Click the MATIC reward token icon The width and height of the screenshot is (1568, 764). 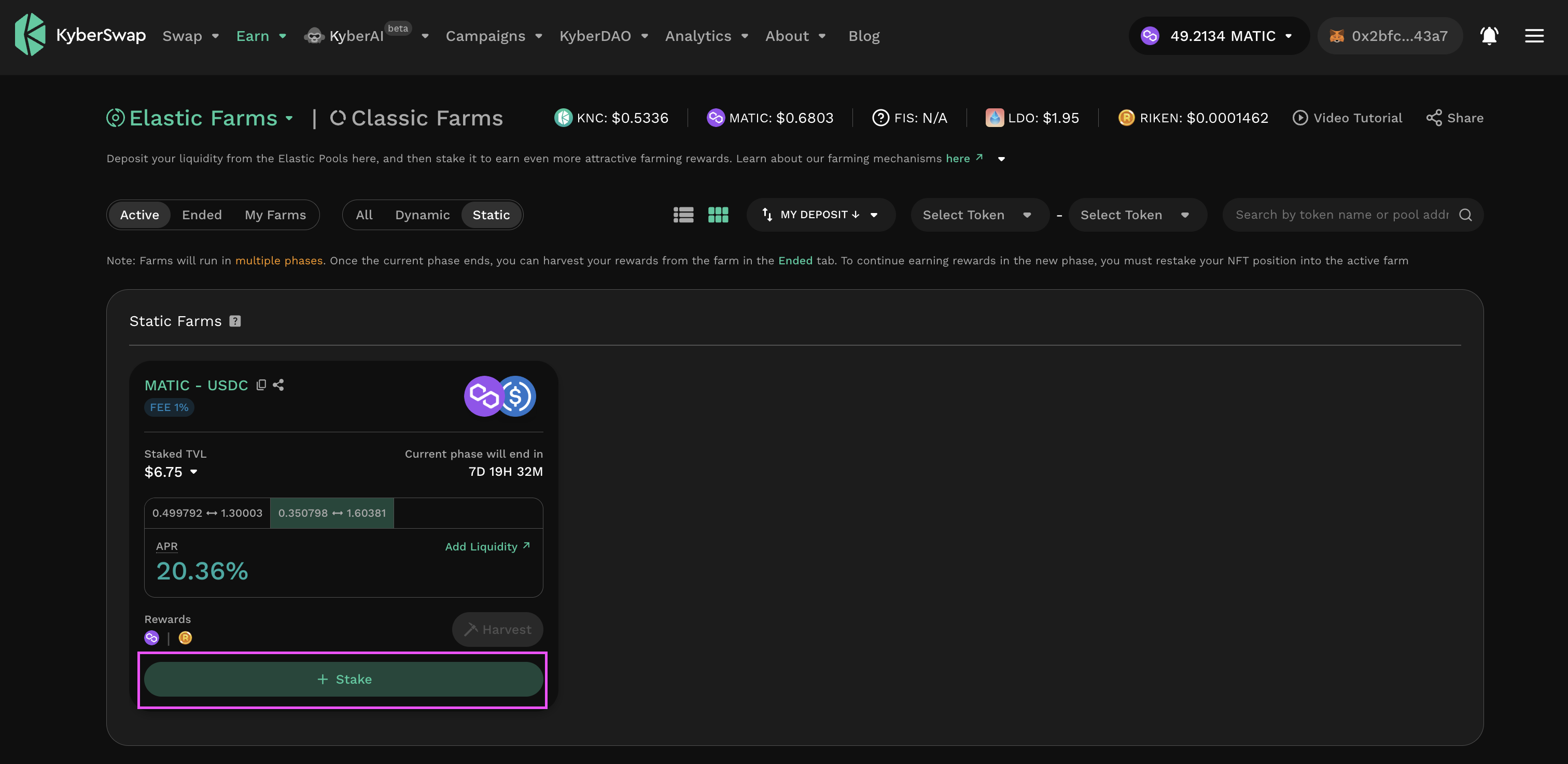tap(151, 638)
